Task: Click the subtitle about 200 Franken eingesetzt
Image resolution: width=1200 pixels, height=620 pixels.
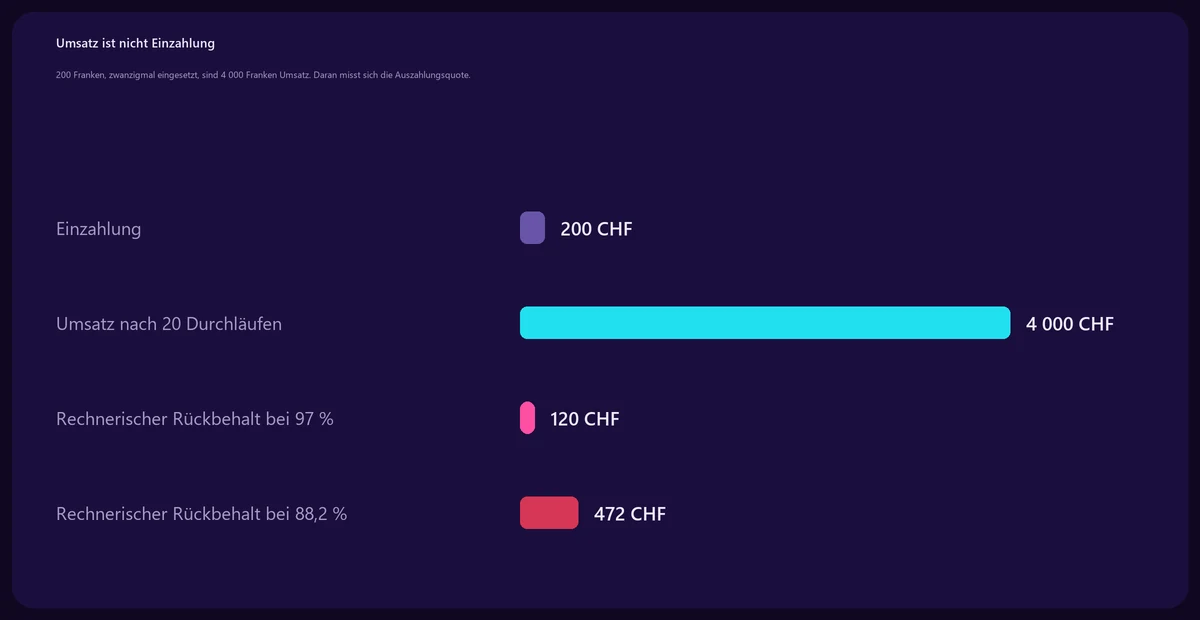Action: tap(263, 75)
